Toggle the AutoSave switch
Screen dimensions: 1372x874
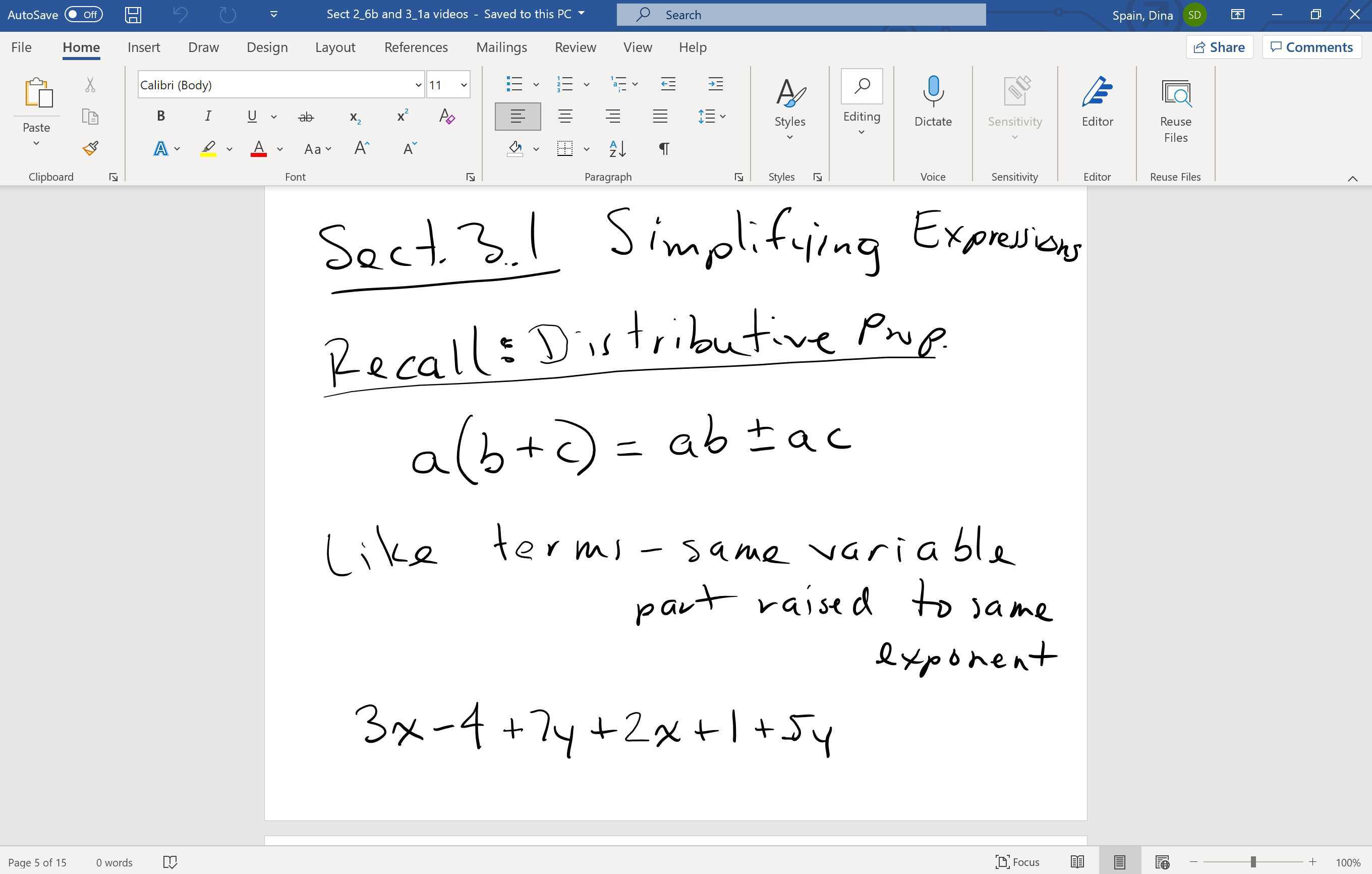pyautogui.click(x=84, y=14)
